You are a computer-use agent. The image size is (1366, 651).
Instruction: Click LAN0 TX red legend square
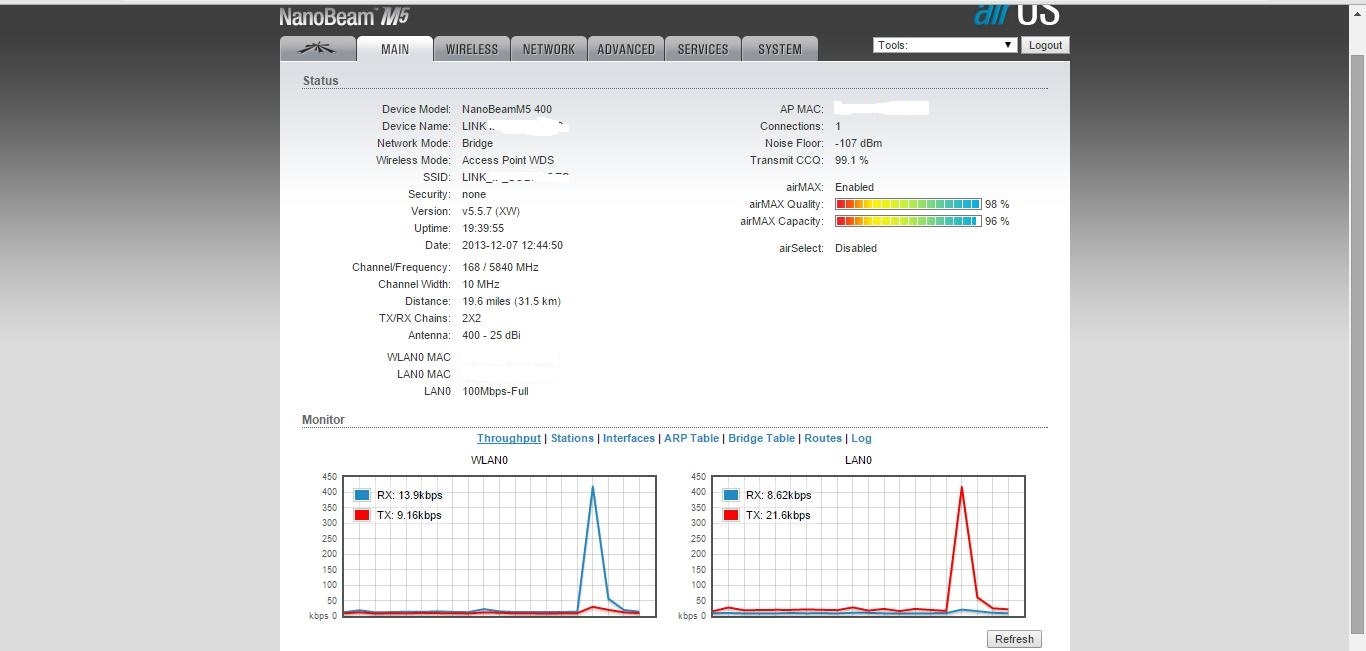coord(731,515)
